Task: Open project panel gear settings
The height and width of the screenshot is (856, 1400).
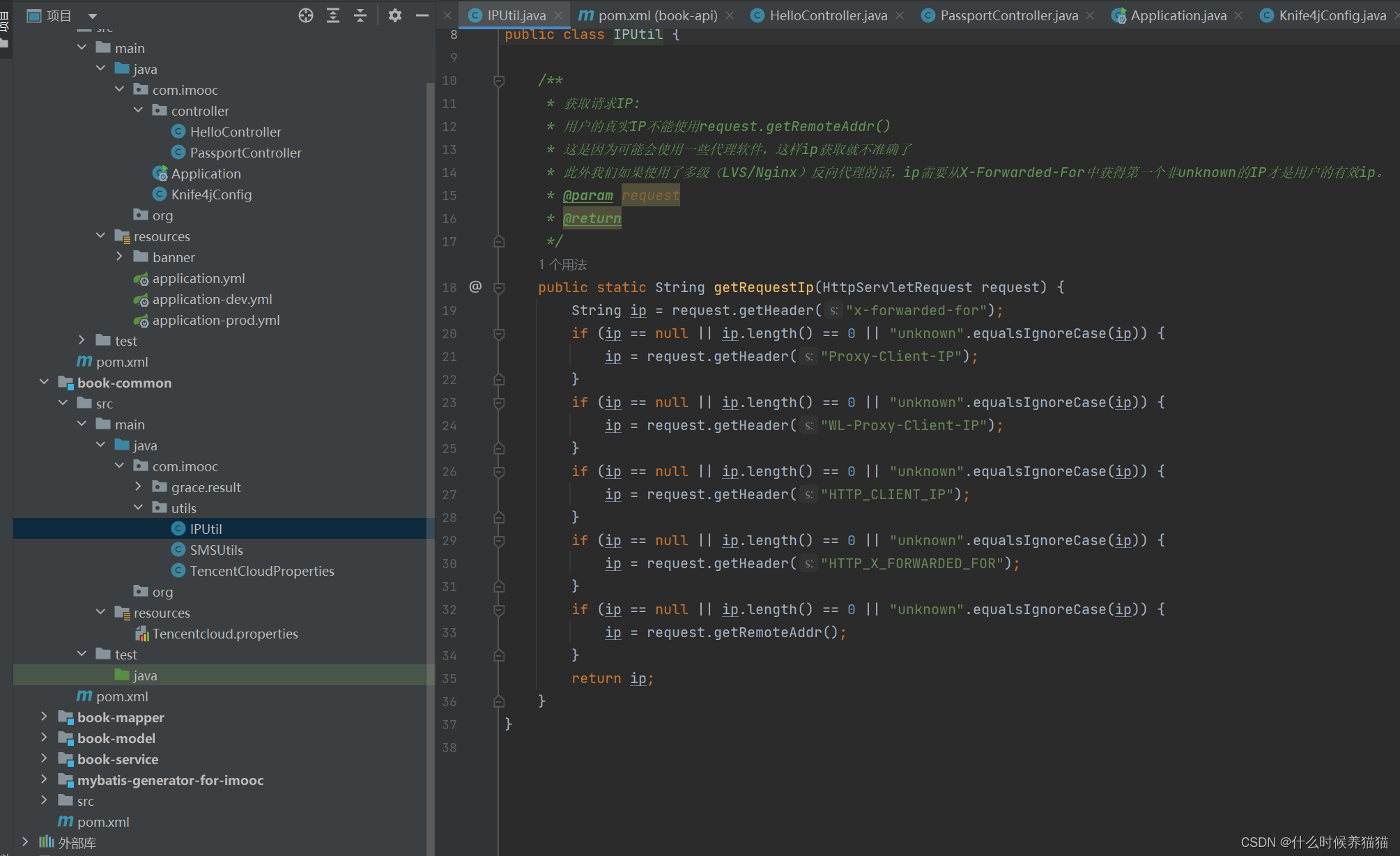Action: pyautogui.click(x=395, y=15)
